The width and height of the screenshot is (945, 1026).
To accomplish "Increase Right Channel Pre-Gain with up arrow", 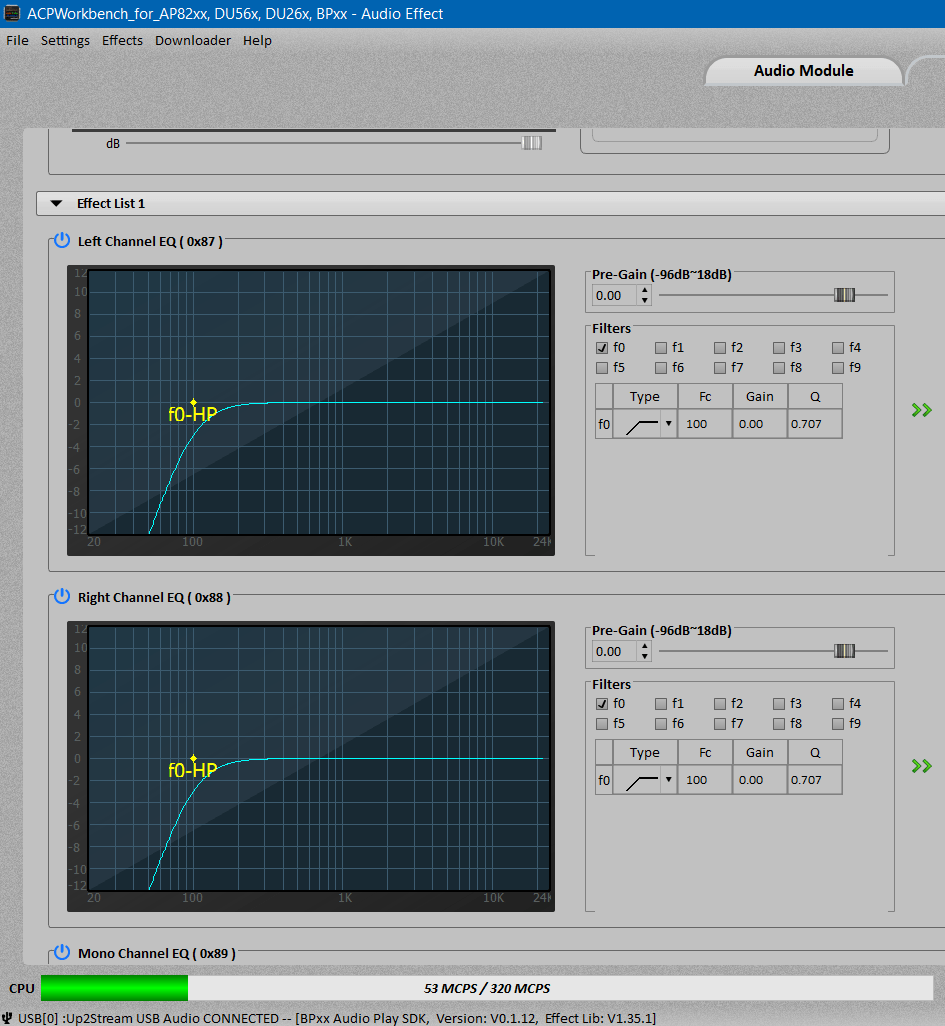I will coord(645,646).
